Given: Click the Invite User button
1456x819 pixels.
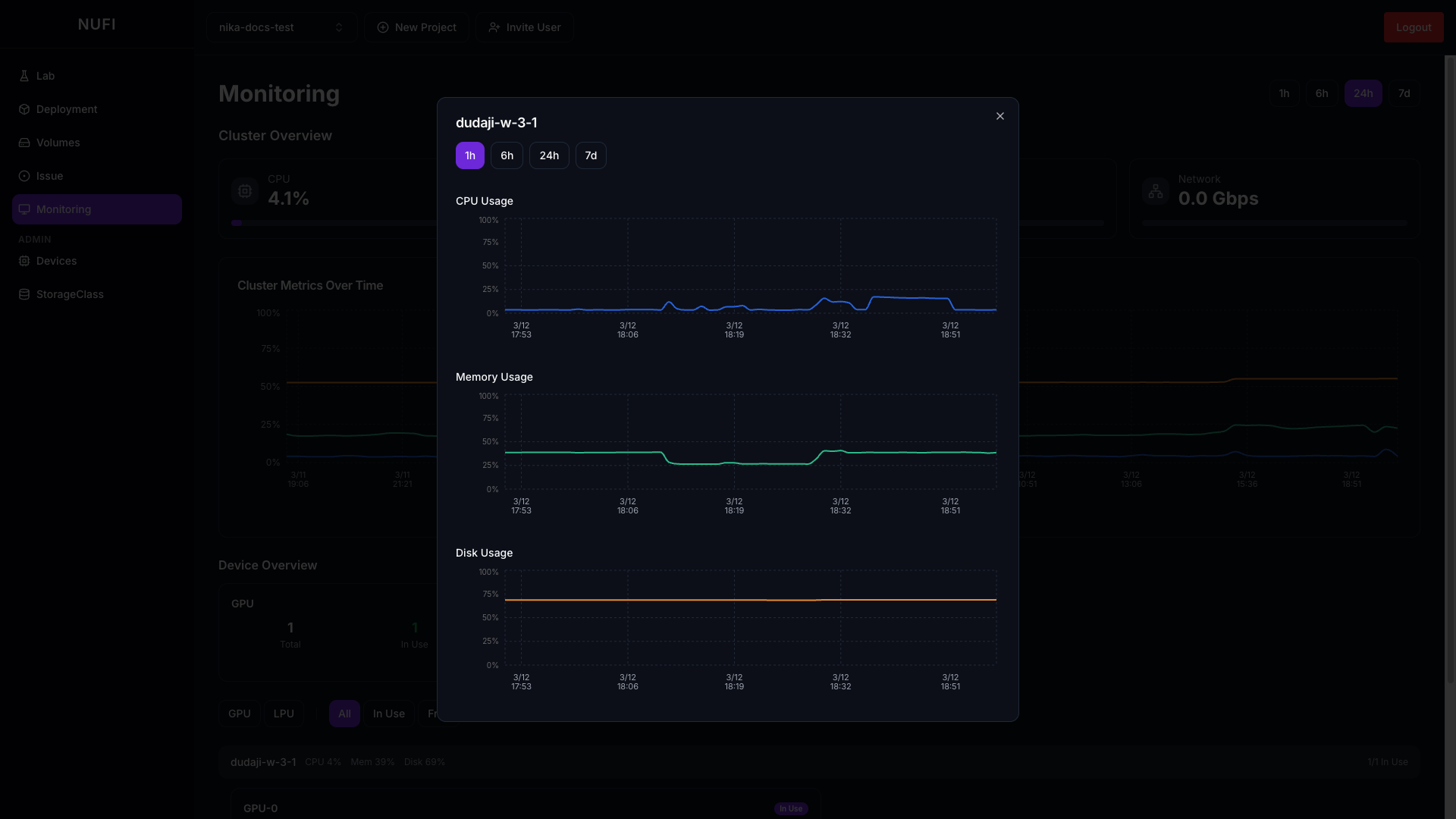Looking at the screenshot, I should (525, 27).
